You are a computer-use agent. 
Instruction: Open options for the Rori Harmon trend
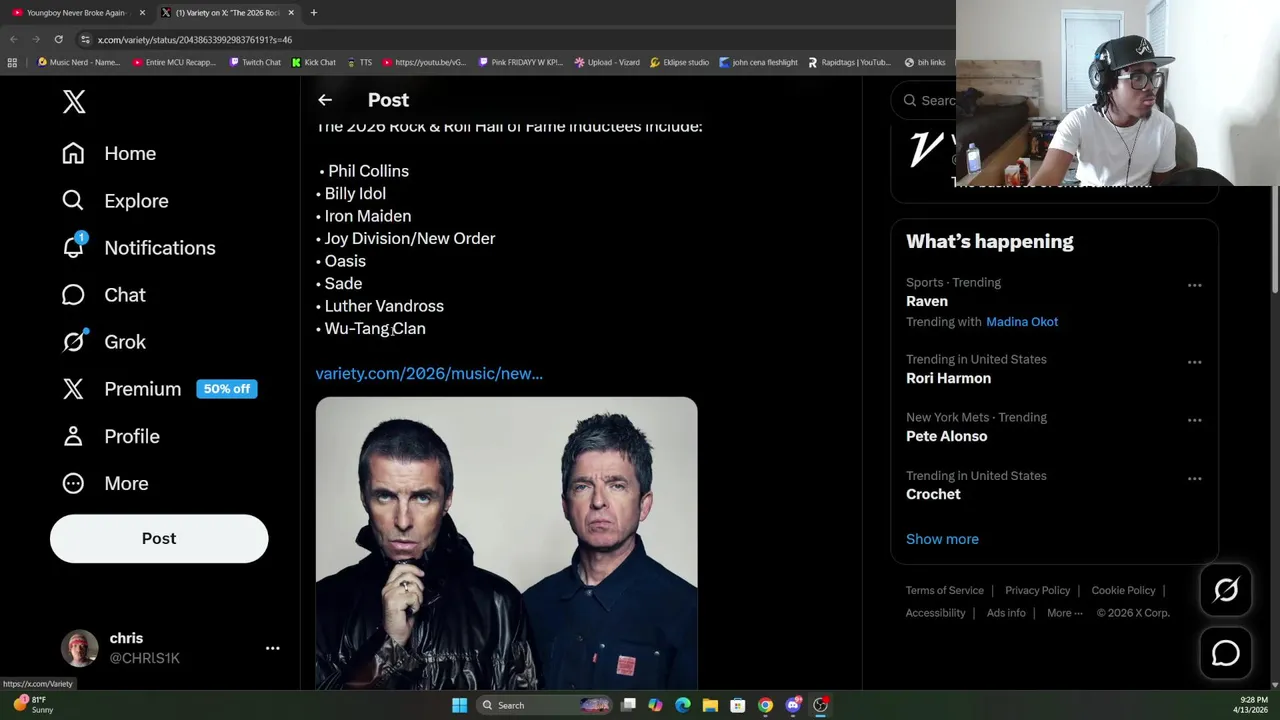1194,362
